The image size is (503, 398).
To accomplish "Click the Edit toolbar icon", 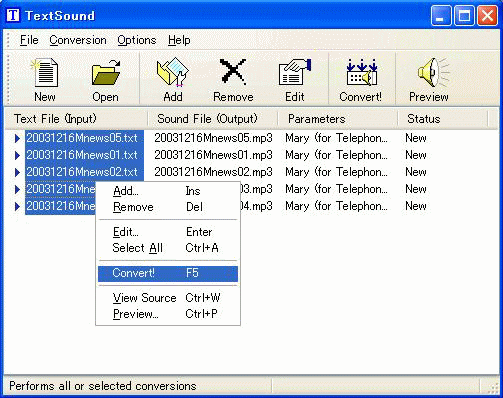I will click(x=295, y=72).
